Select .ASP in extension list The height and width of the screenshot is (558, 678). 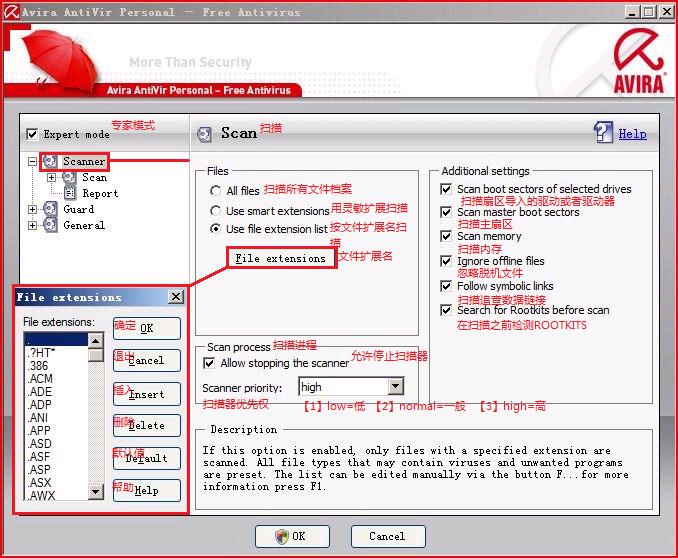pos(56,469)
